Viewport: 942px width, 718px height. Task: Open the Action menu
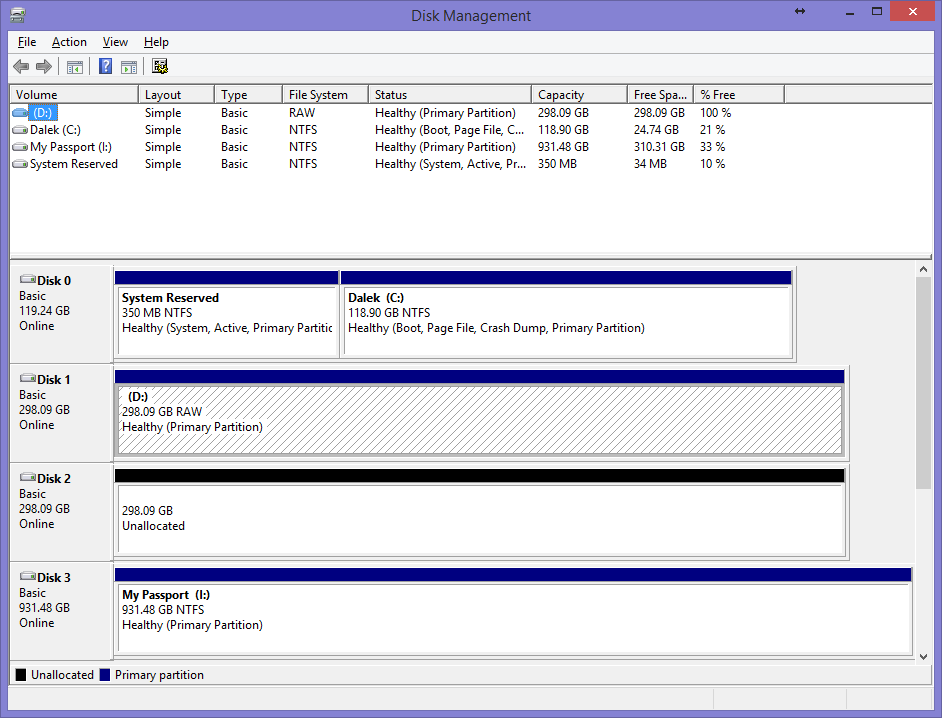point(69,42)
